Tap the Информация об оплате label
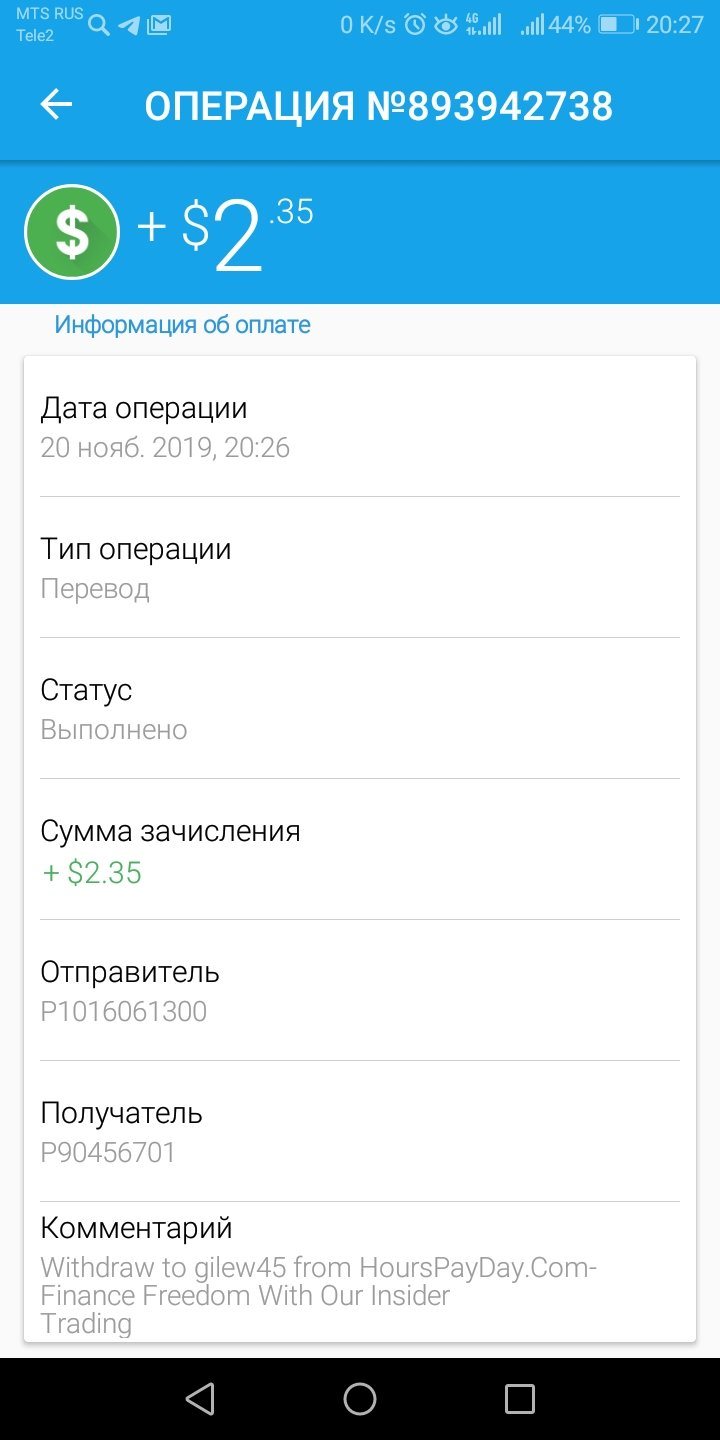The height and width of the screenshot is (1440, 720). 182,325
